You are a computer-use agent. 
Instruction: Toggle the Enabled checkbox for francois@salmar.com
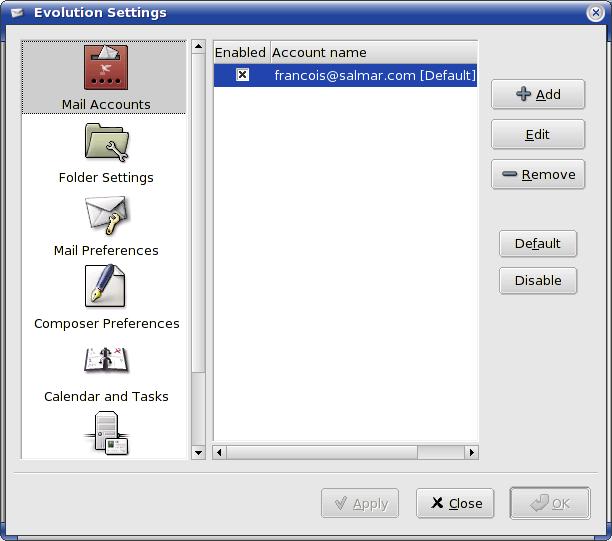[x=242, y=75]
